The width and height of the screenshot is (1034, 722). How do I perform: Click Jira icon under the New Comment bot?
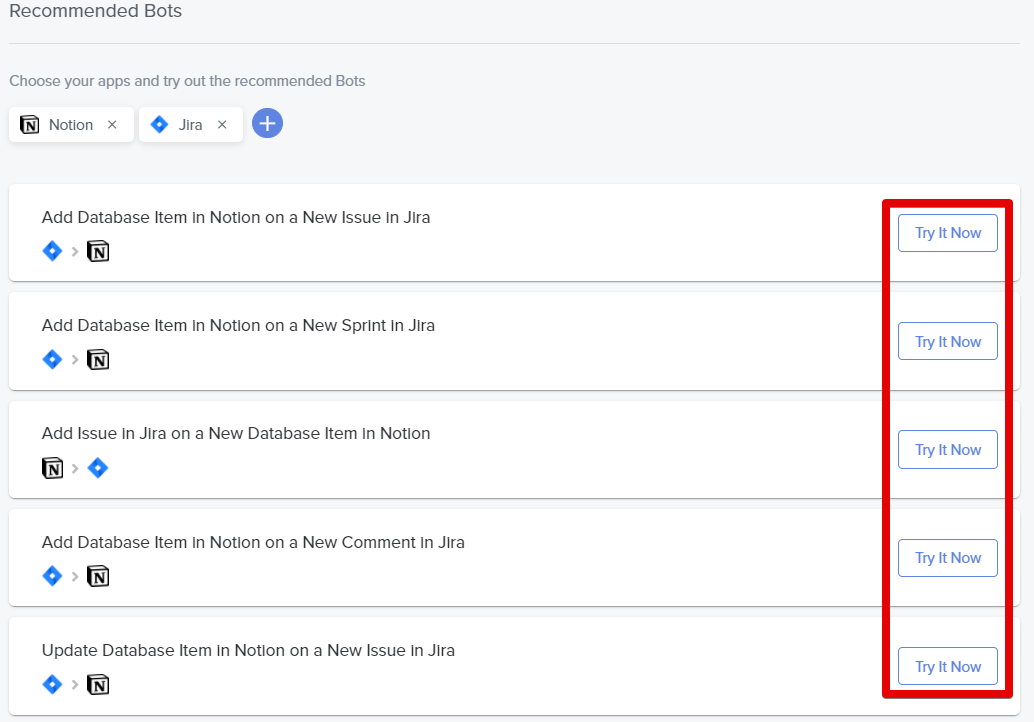pyautogui.click(x=53, y=576)
